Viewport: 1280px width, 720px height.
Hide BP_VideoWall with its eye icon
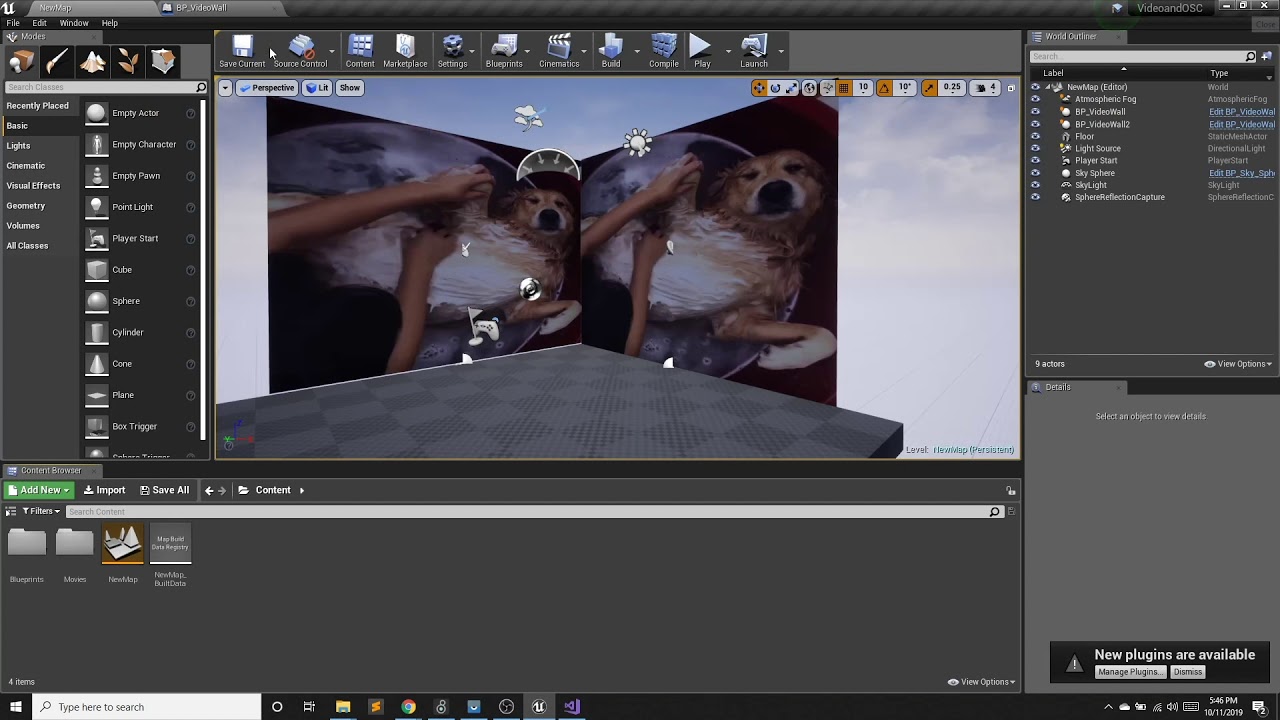click(1035, 112)
